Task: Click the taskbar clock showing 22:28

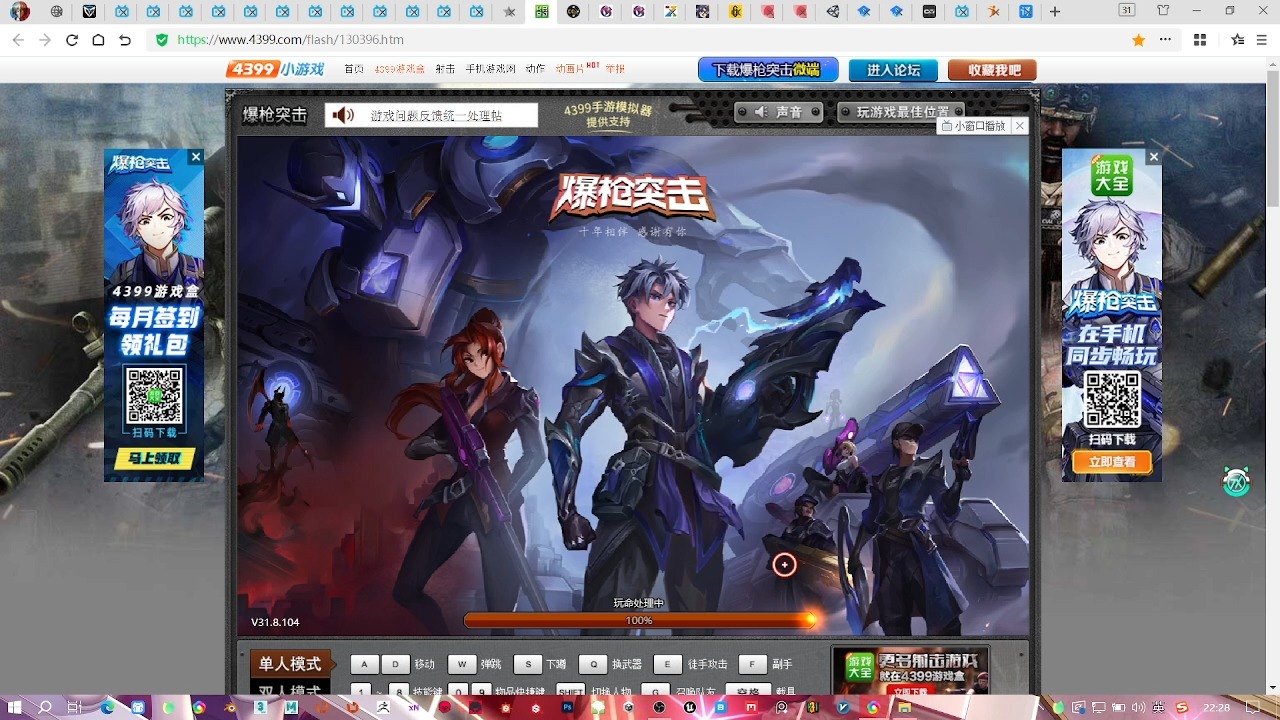Action: (1217, 707)
